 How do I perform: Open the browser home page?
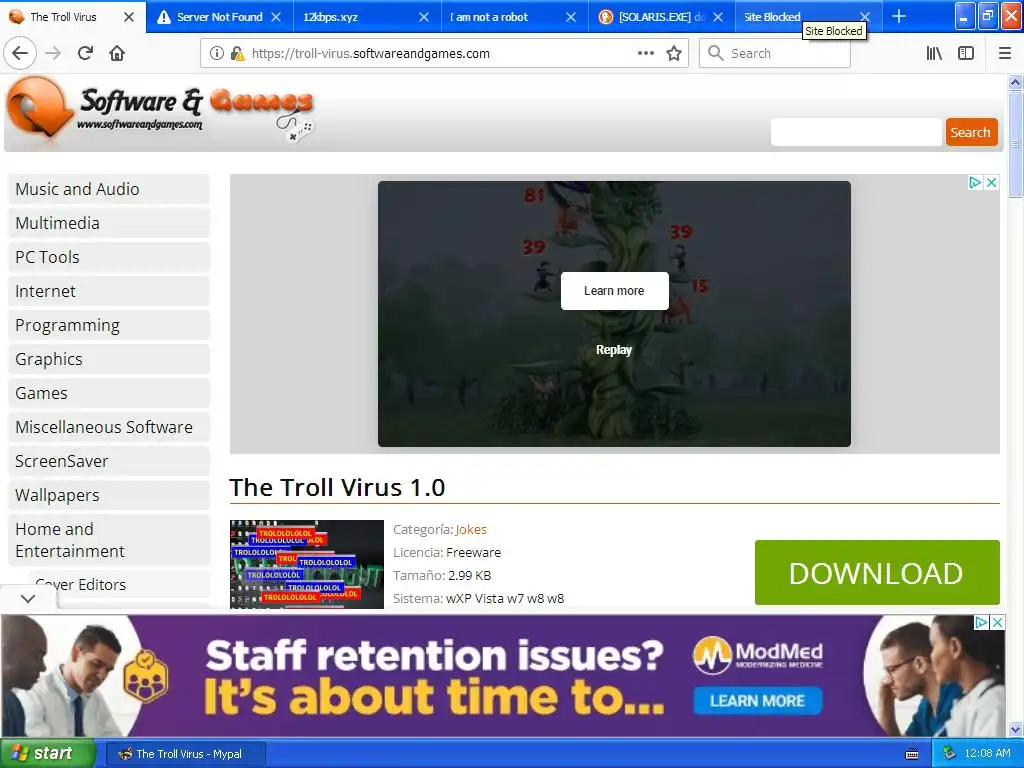click(117, 54)
